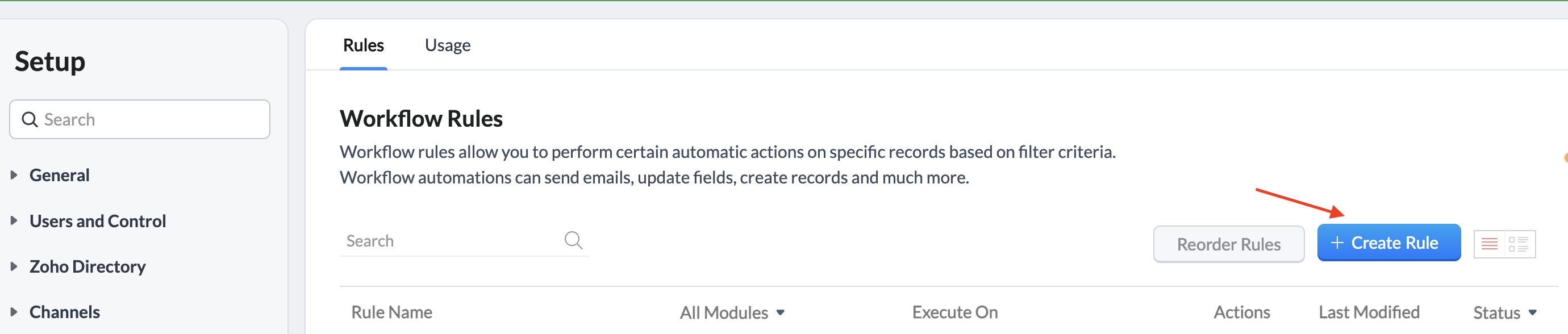Click the Setup search magnifier icon
The width and height of the screenshot is (1568, 334).
(x=30, y=119)
